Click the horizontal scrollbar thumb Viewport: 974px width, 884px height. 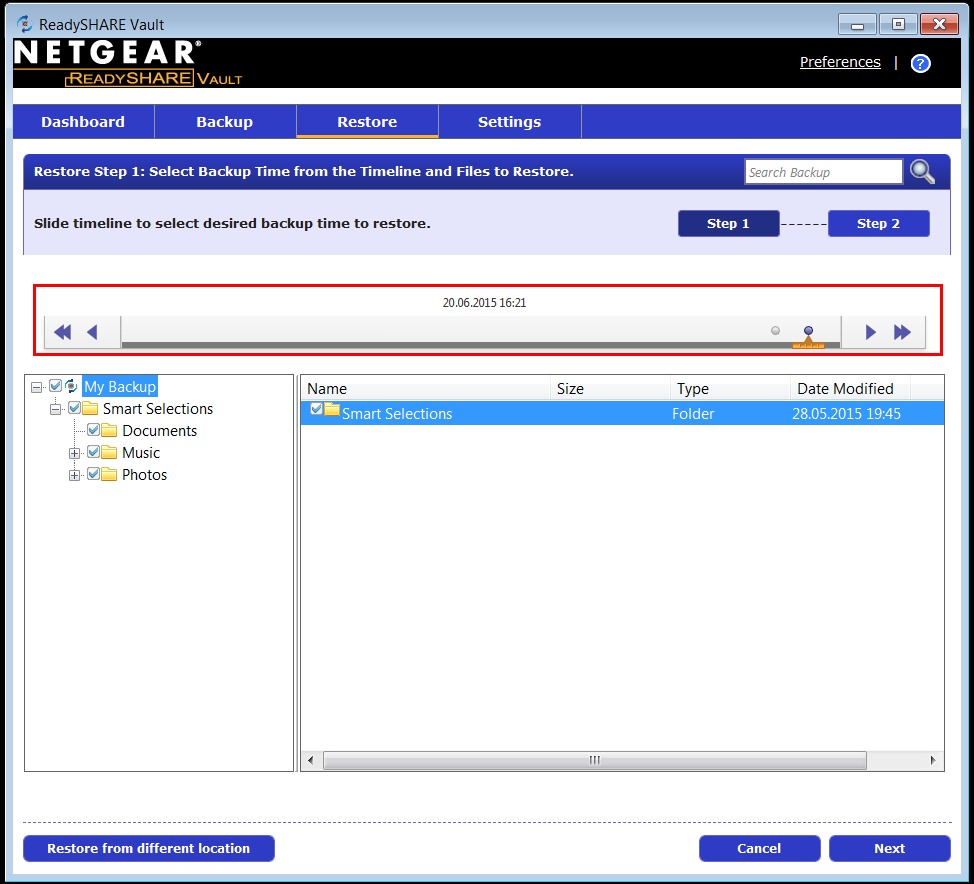[x=594, y=760]
